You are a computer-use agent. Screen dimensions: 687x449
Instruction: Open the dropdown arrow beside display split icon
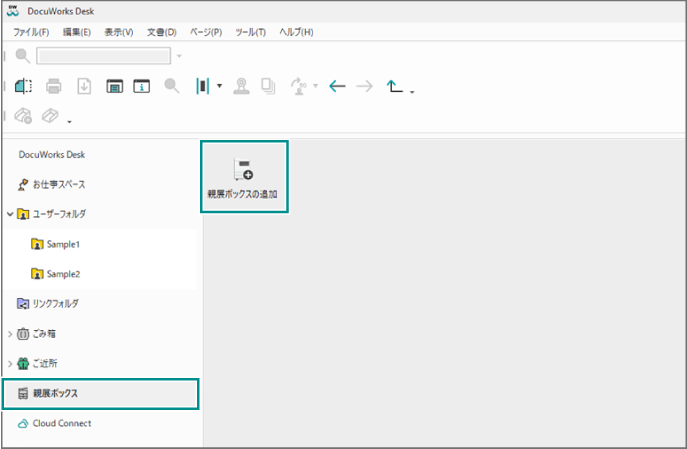click(219, 87)
